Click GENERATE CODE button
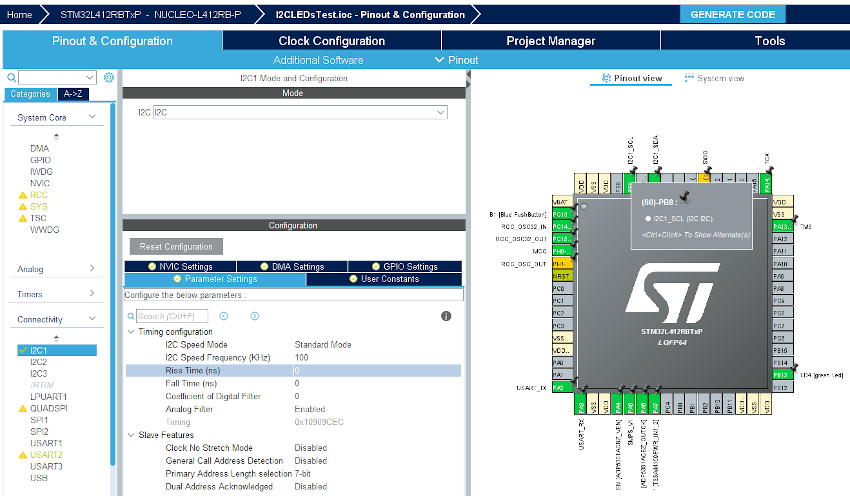 coord(732,14)
